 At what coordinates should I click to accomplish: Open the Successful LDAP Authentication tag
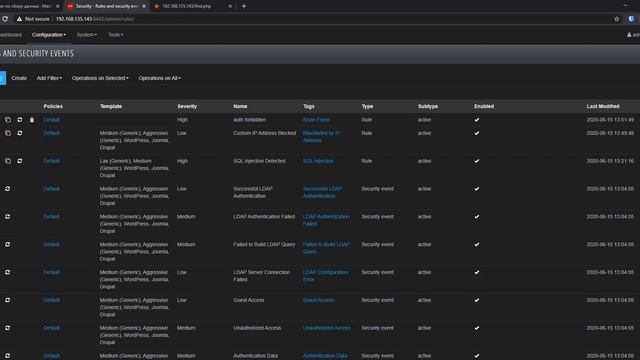click(322, 192)
